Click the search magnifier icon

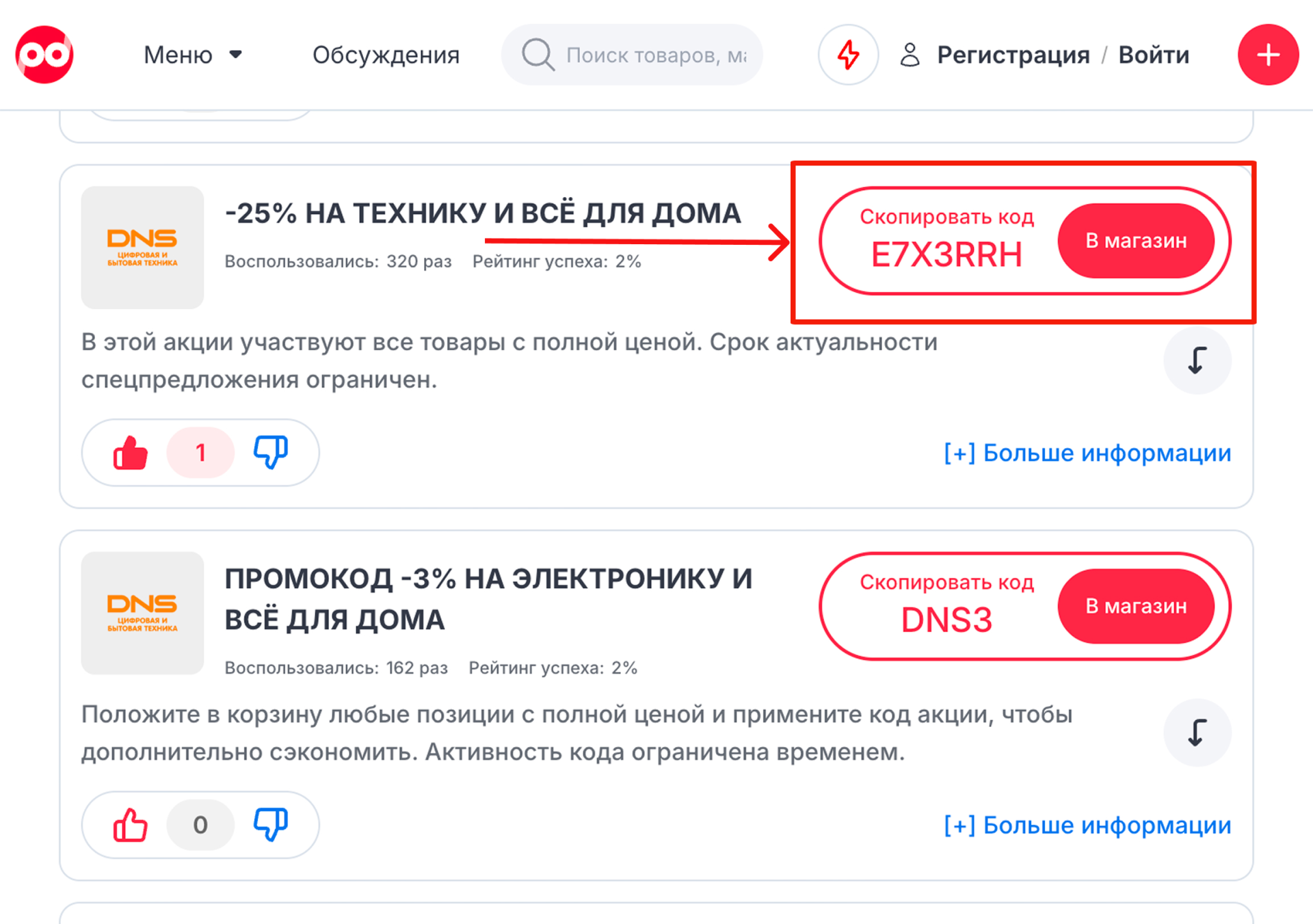click(538, 55)
